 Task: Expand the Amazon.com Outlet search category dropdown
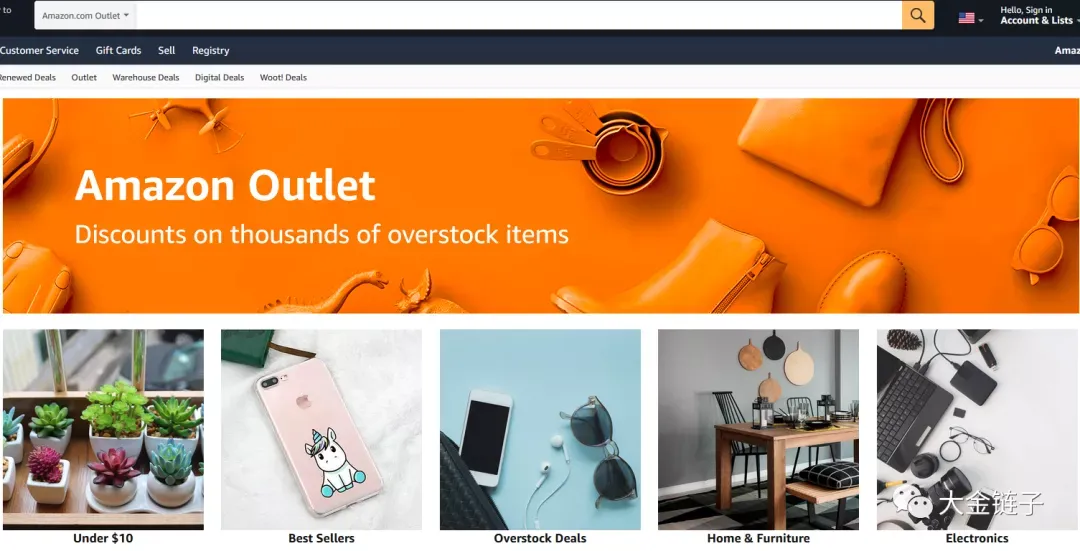pos(85,15)
